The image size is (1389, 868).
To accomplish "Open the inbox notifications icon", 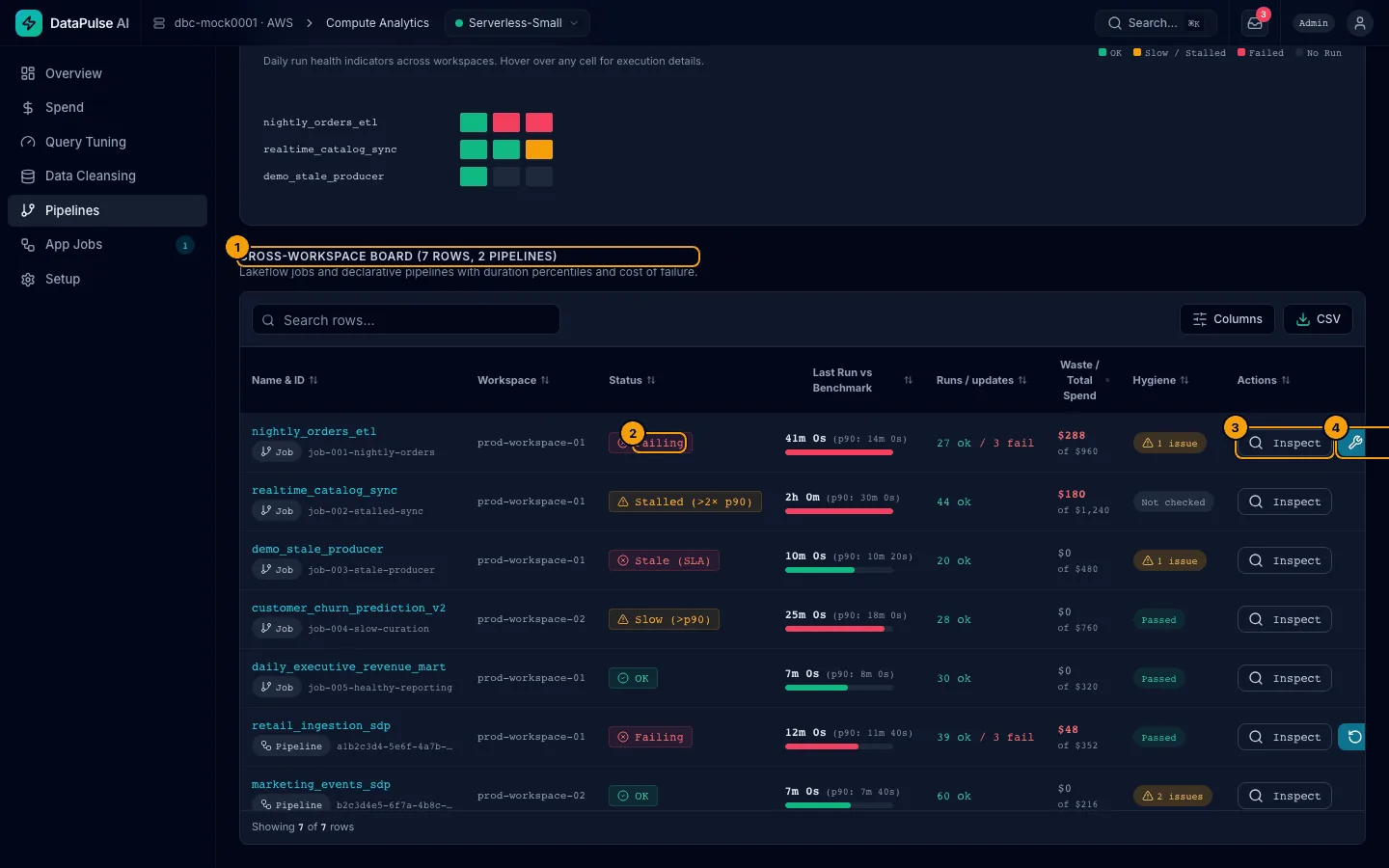I will click(x=1255, y=23).
